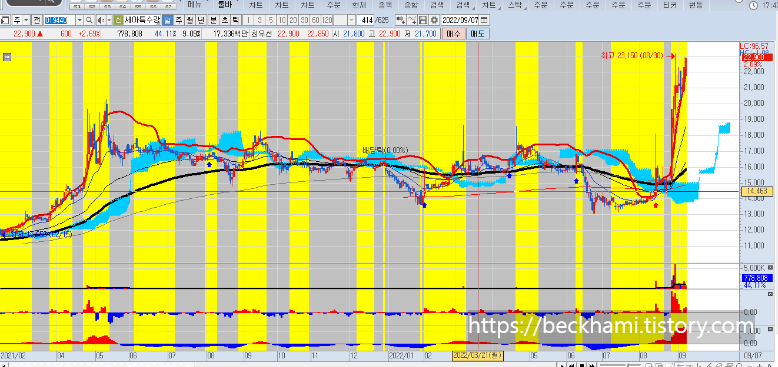Click the window icon at toolbar's far left
Screen dimensions: 778x367
[5, 20]
